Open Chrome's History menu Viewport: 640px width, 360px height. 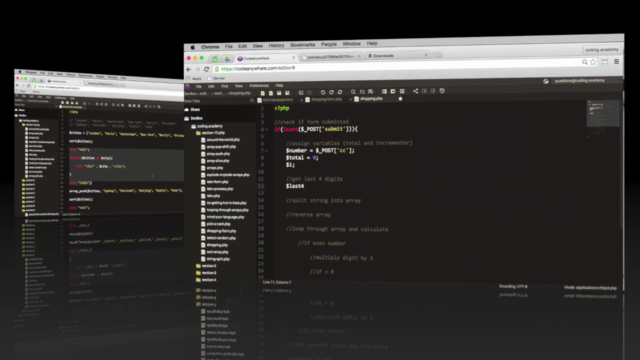pyautogui.click(x=276, y=46)
